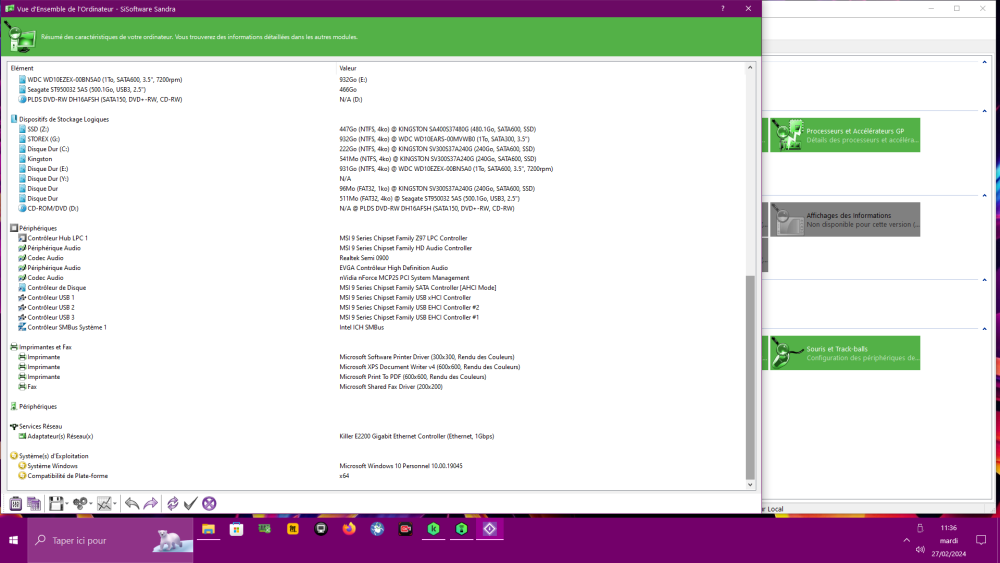This screenshot has width=1000, height=563.
Task: Select the Disque Dur (C:) row
Action: pos(376,149)
